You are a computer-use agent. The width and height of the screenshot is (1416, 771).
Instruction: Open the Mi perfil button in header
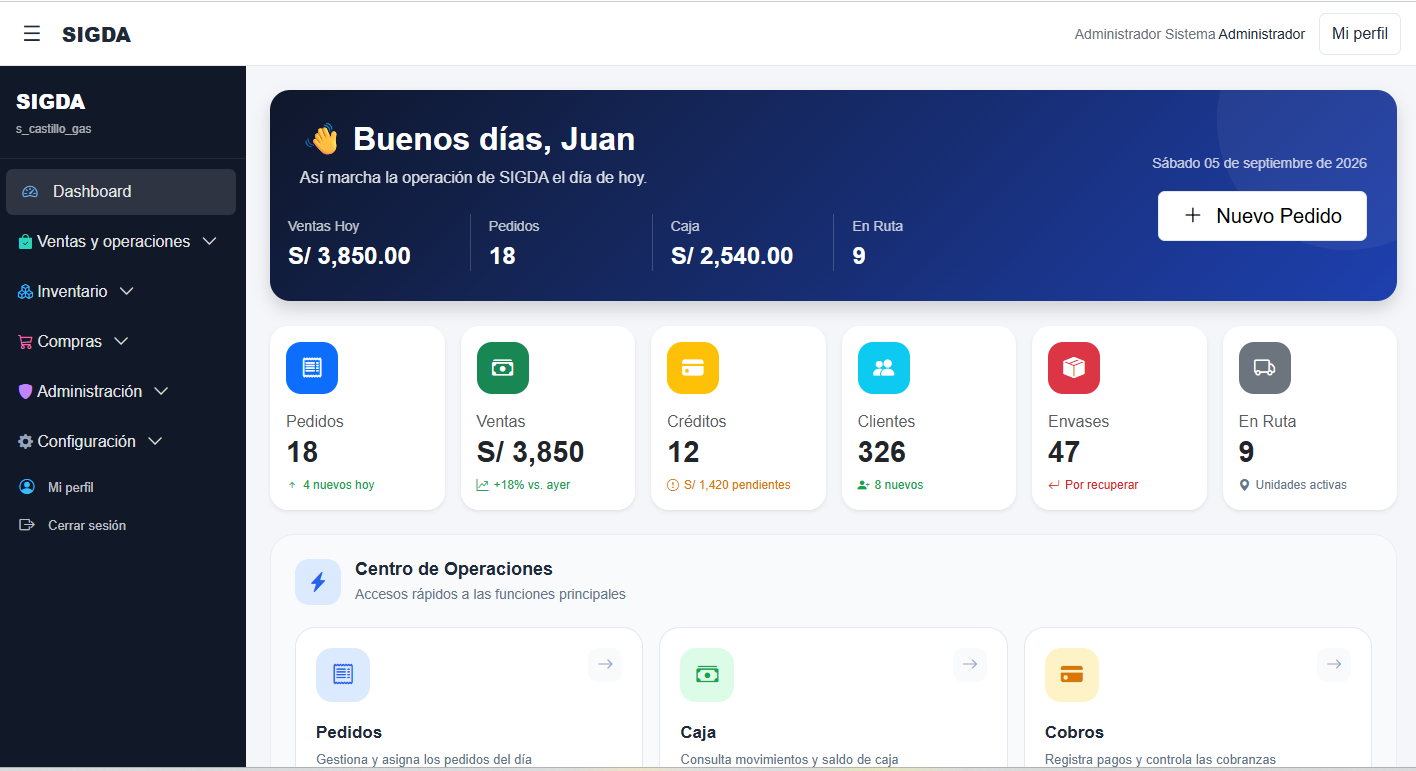(x=1360, y=34)
